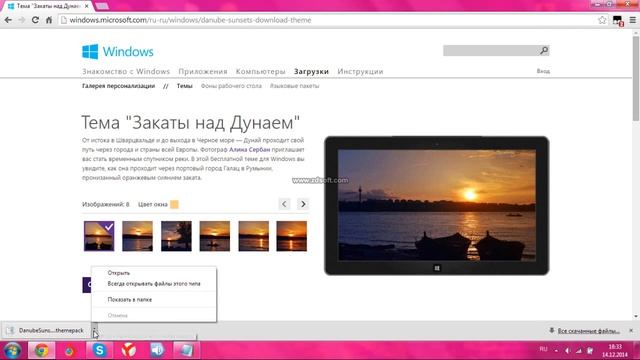Select the sixth sunset thumbnail
The width and height of the screenshot is (640, 360).
(291, 236)
